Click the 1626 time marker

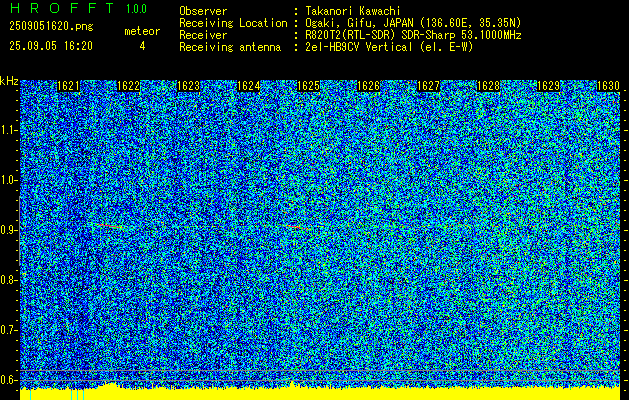368,86
